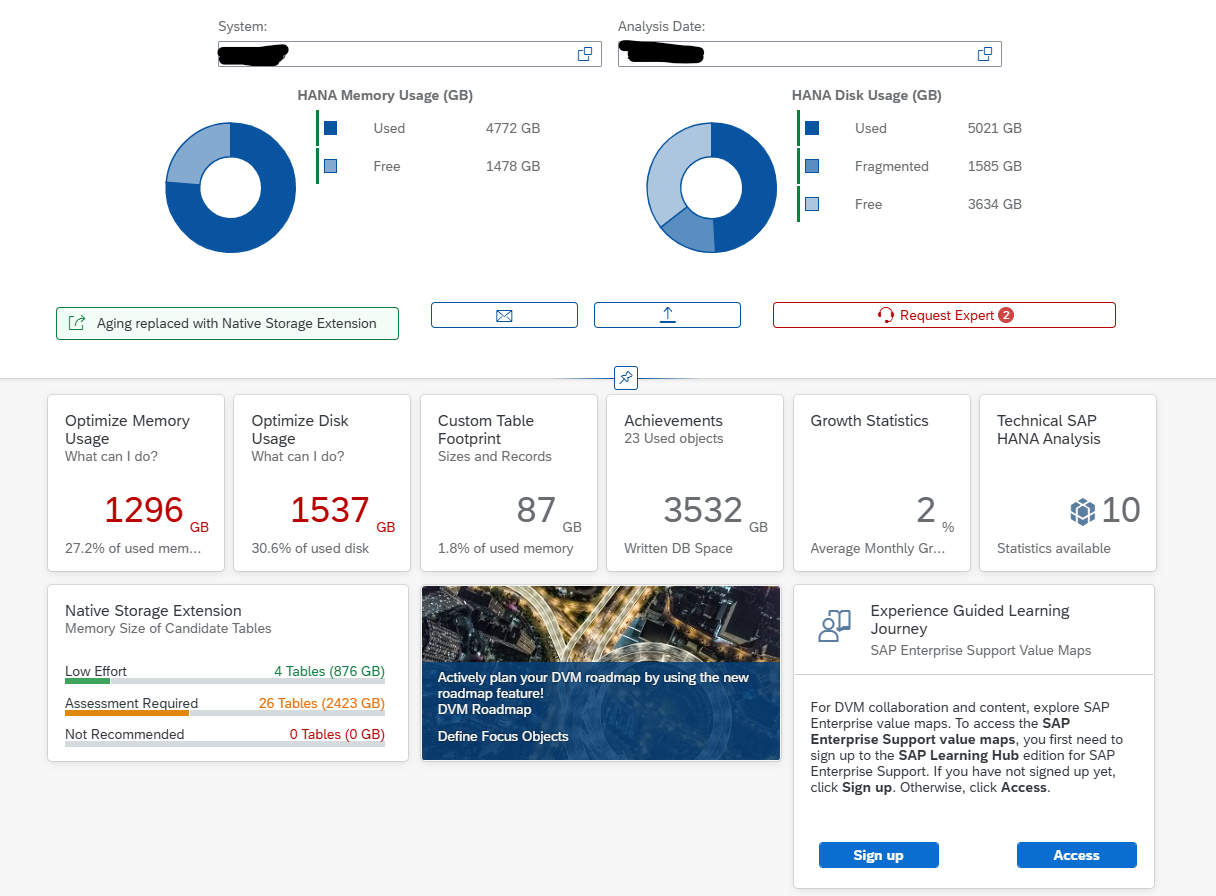Click the Assessment Required label
Screen dimensions: 1216x896
click(132, 703)
